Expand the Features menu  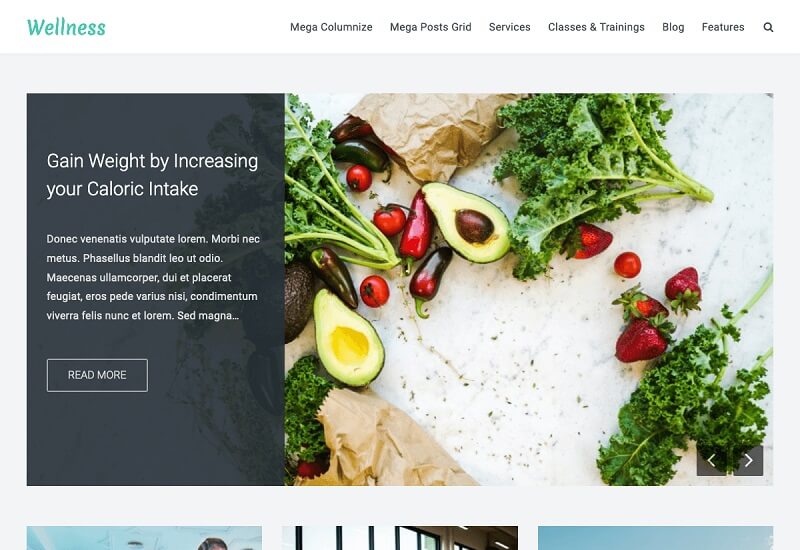point(723,27)
